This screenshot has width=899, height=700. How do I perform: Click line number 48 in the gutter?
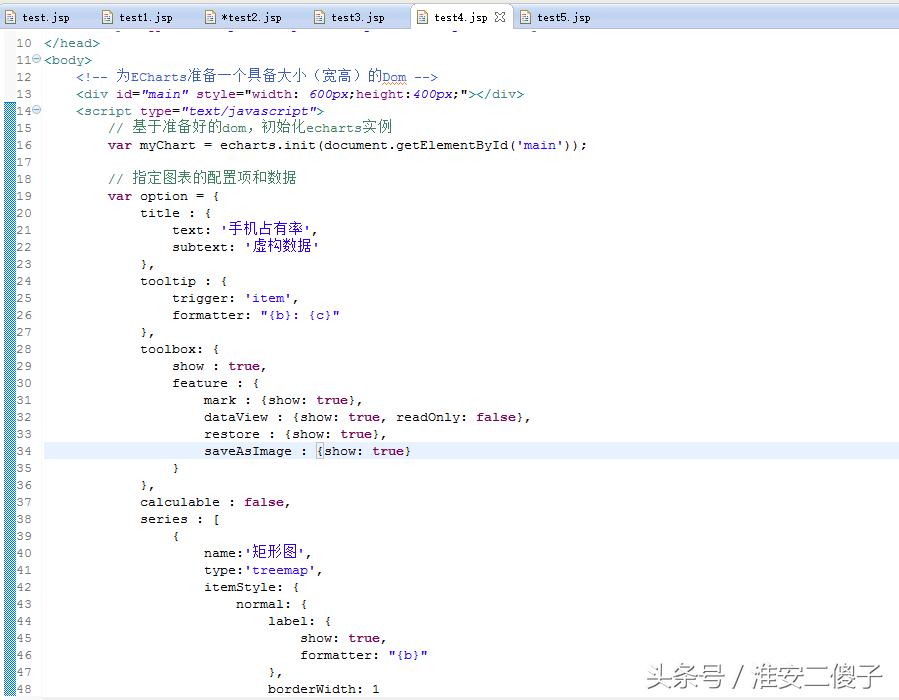pos(24,689)
